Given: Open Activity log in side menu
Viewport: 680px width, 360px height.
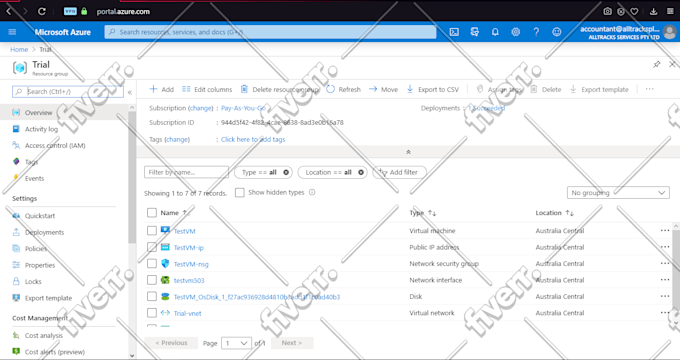Looking at the screenshot, I should [41, 129].
